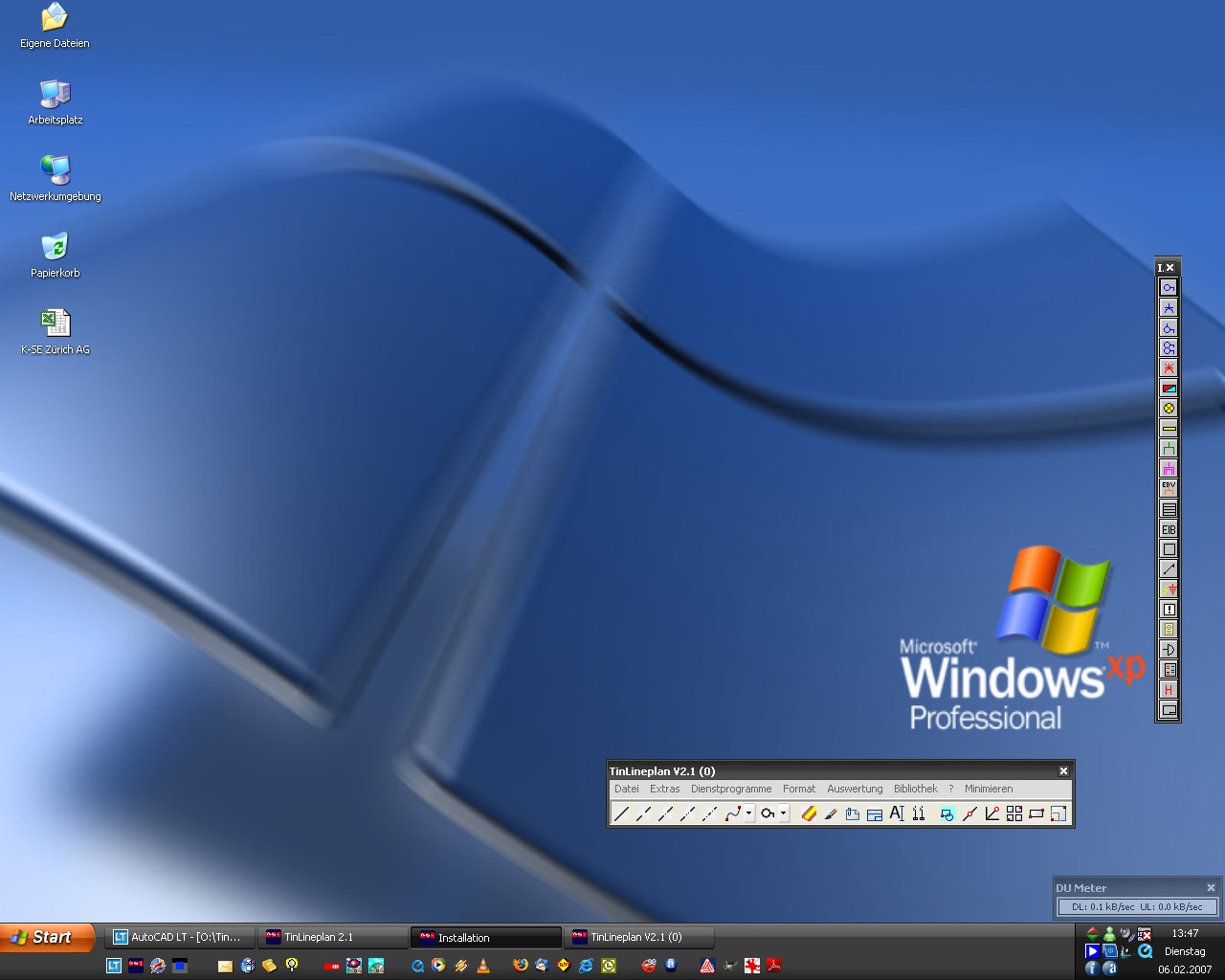
Task: Select the logic gate symbol icon
Action: click(1169, 650)
